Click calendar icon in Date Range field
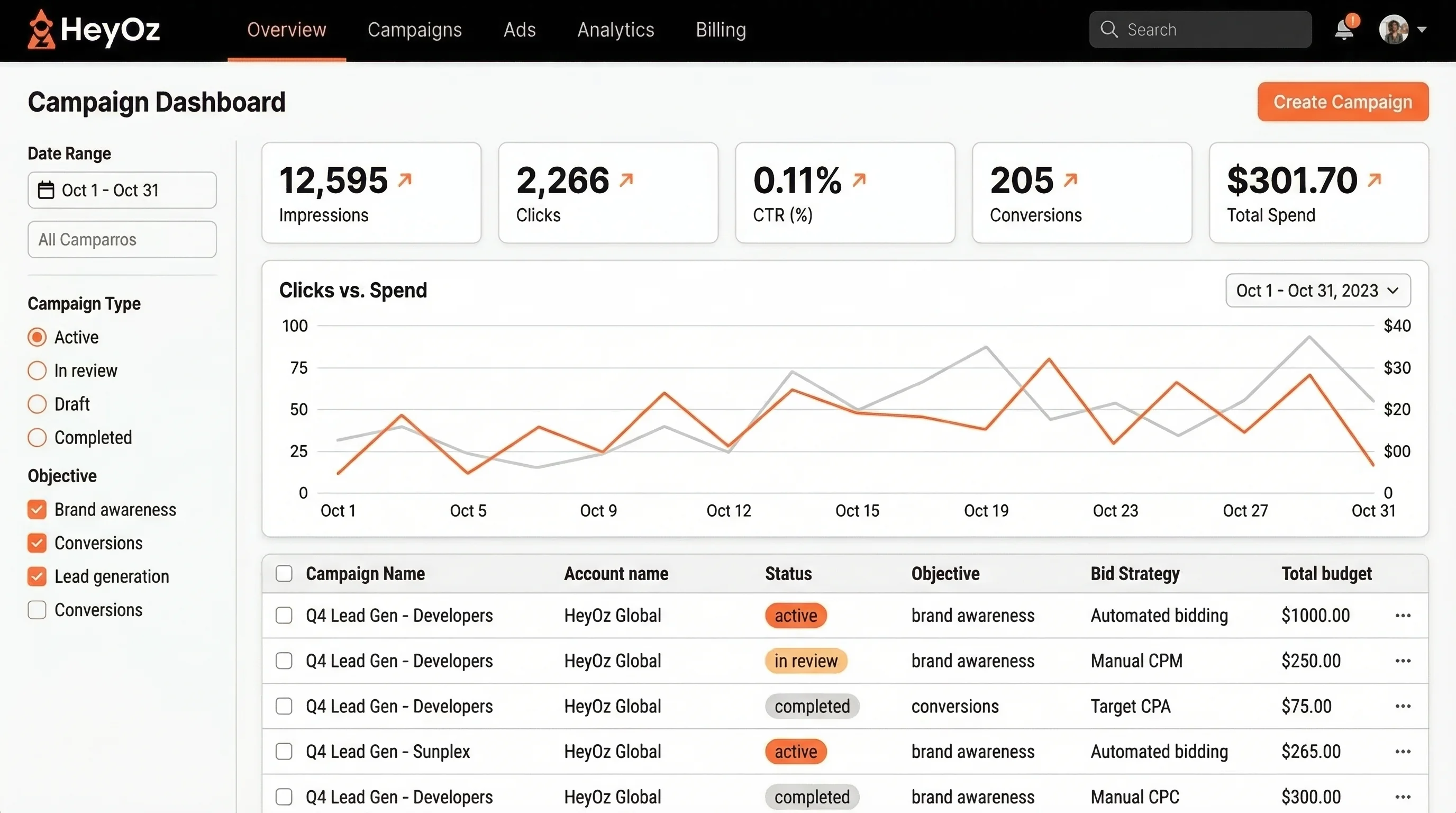The image size is (1456, 813). (x=46, y=190)
